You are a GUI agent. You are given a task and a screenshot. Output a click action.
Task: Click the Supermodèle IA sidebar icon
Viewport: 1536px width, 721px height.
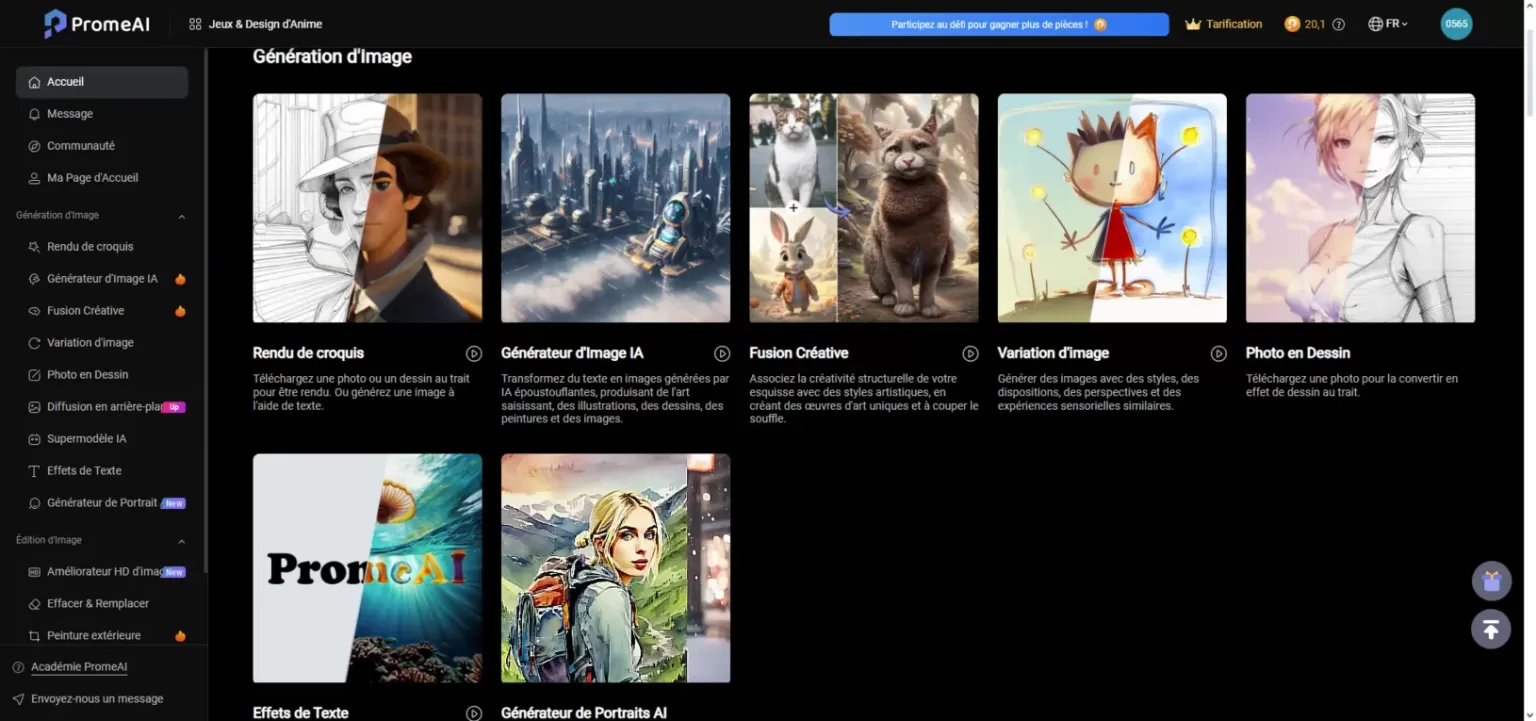click(x=35, y=439)
